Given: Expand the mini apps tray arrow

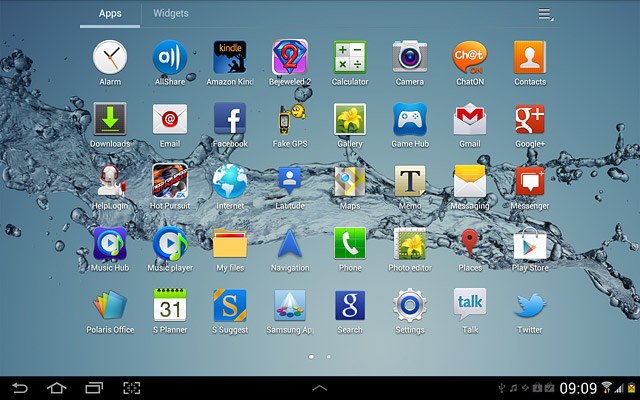Looking at the screenshot, I should point(320,388).
